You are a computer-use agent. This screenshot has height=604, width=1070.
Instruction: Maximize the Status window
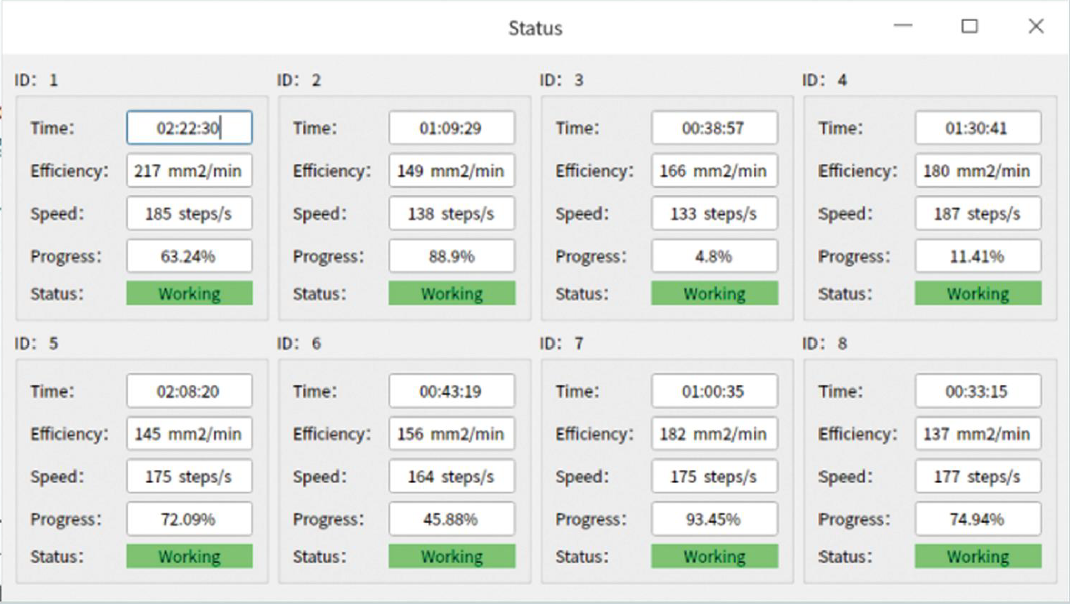coord(969,27)
